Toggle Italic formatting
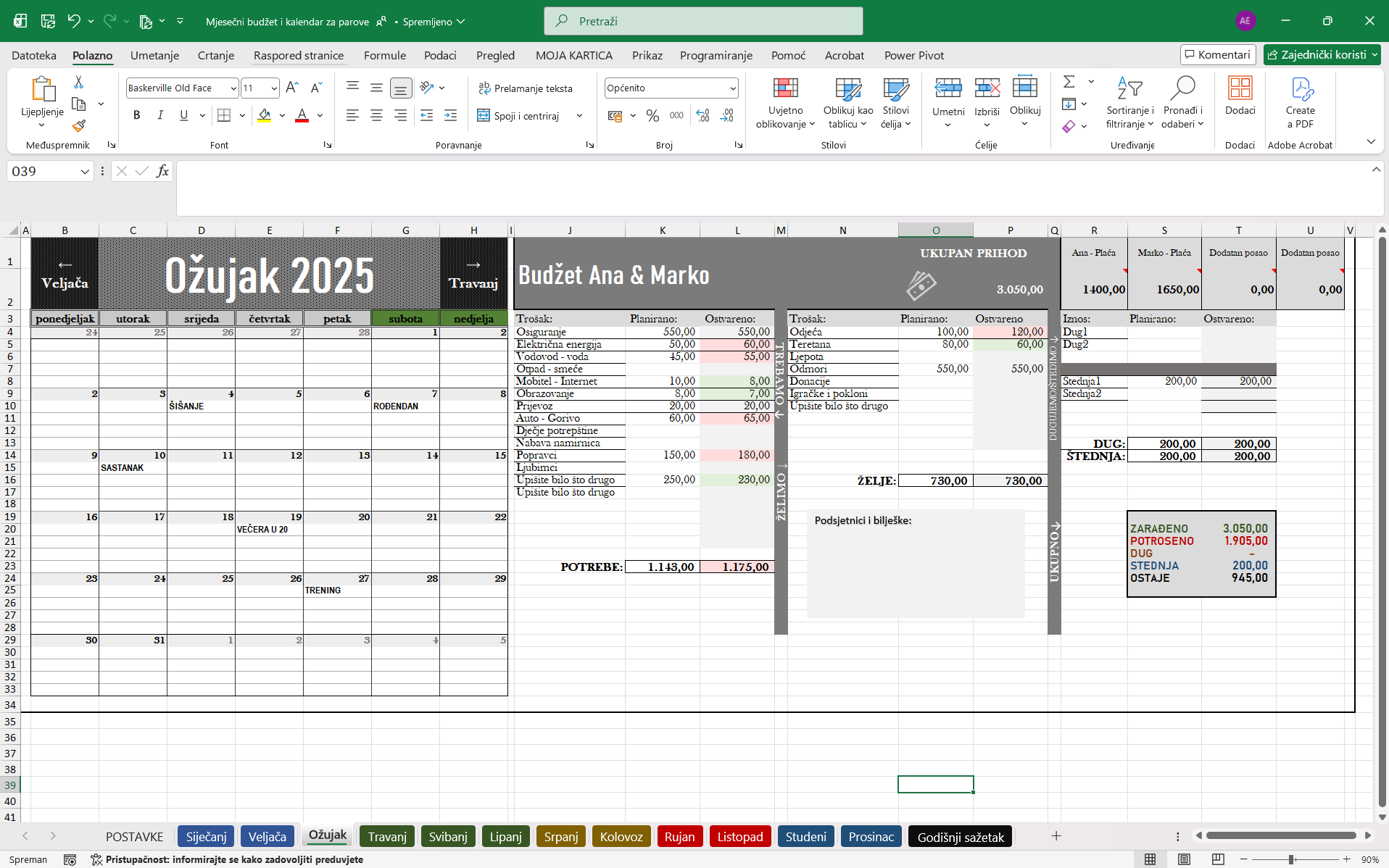 pos(160,115)
